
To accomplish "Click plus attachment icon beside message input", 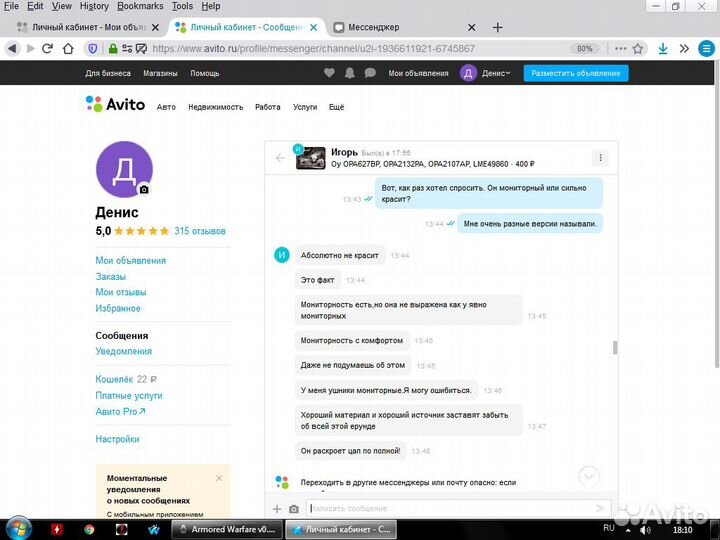I will [x=277, y=509].
